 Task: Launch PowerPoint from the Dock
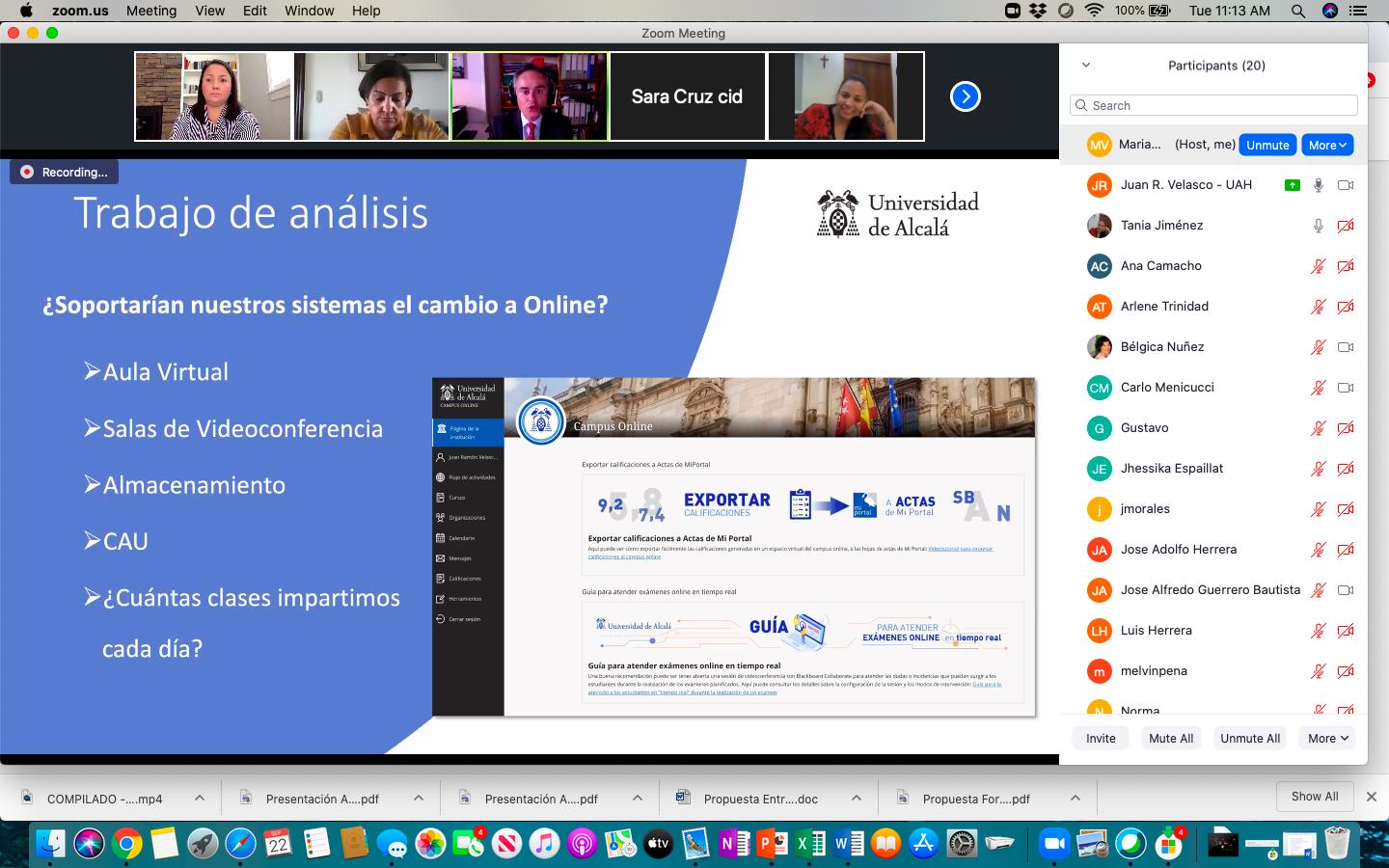click(772, 844)
